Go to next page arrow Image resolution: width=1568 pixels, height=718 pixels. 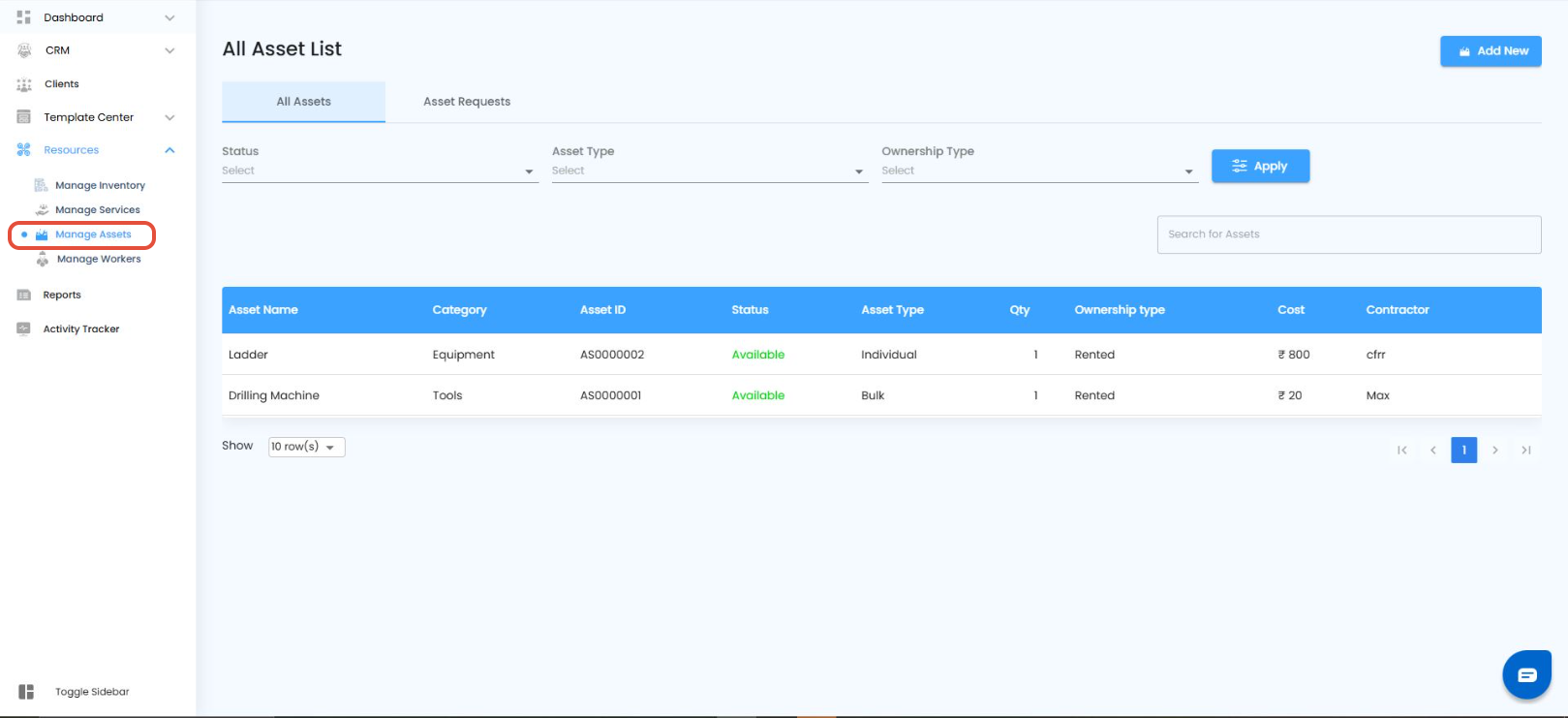tap(1495, 450)
